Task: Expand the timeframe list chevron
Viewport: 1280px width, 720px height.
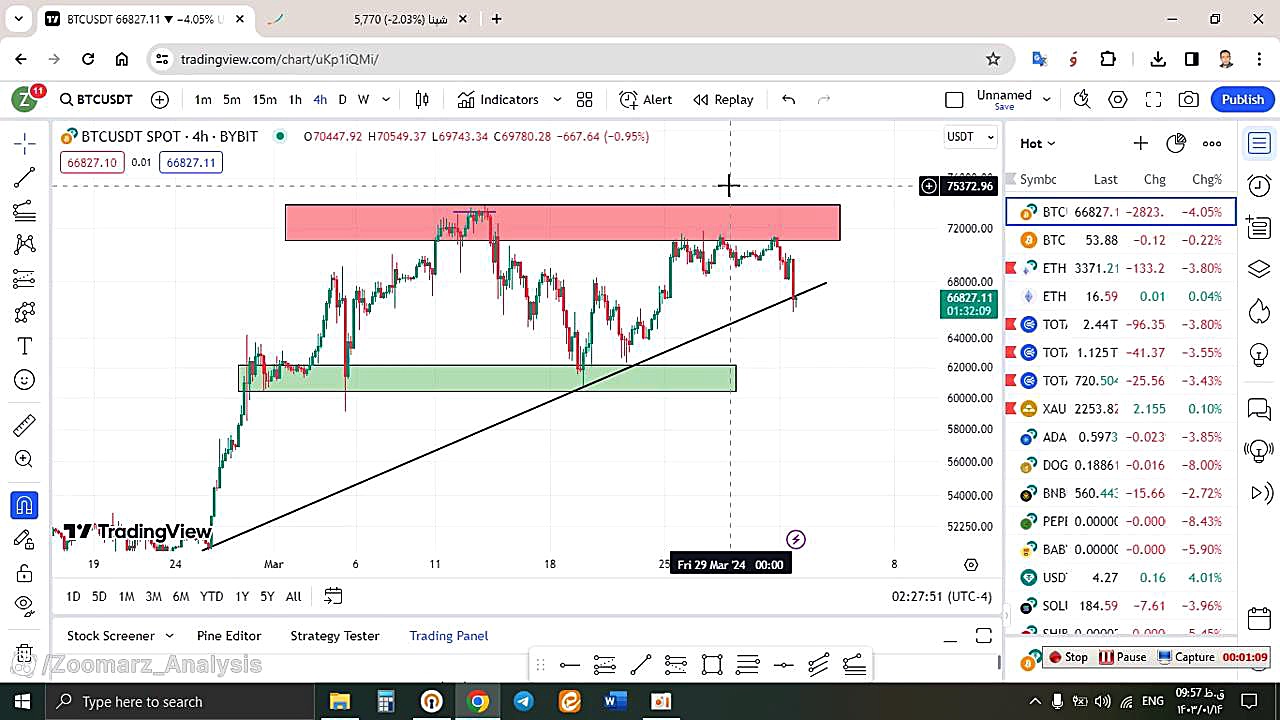Action: click(x=386, y=99)
